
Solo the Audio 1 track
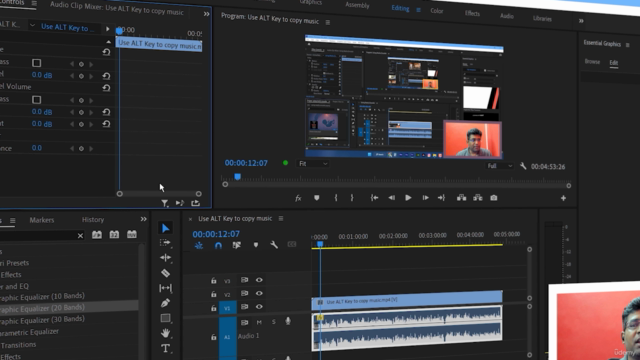tap(273, 322)
